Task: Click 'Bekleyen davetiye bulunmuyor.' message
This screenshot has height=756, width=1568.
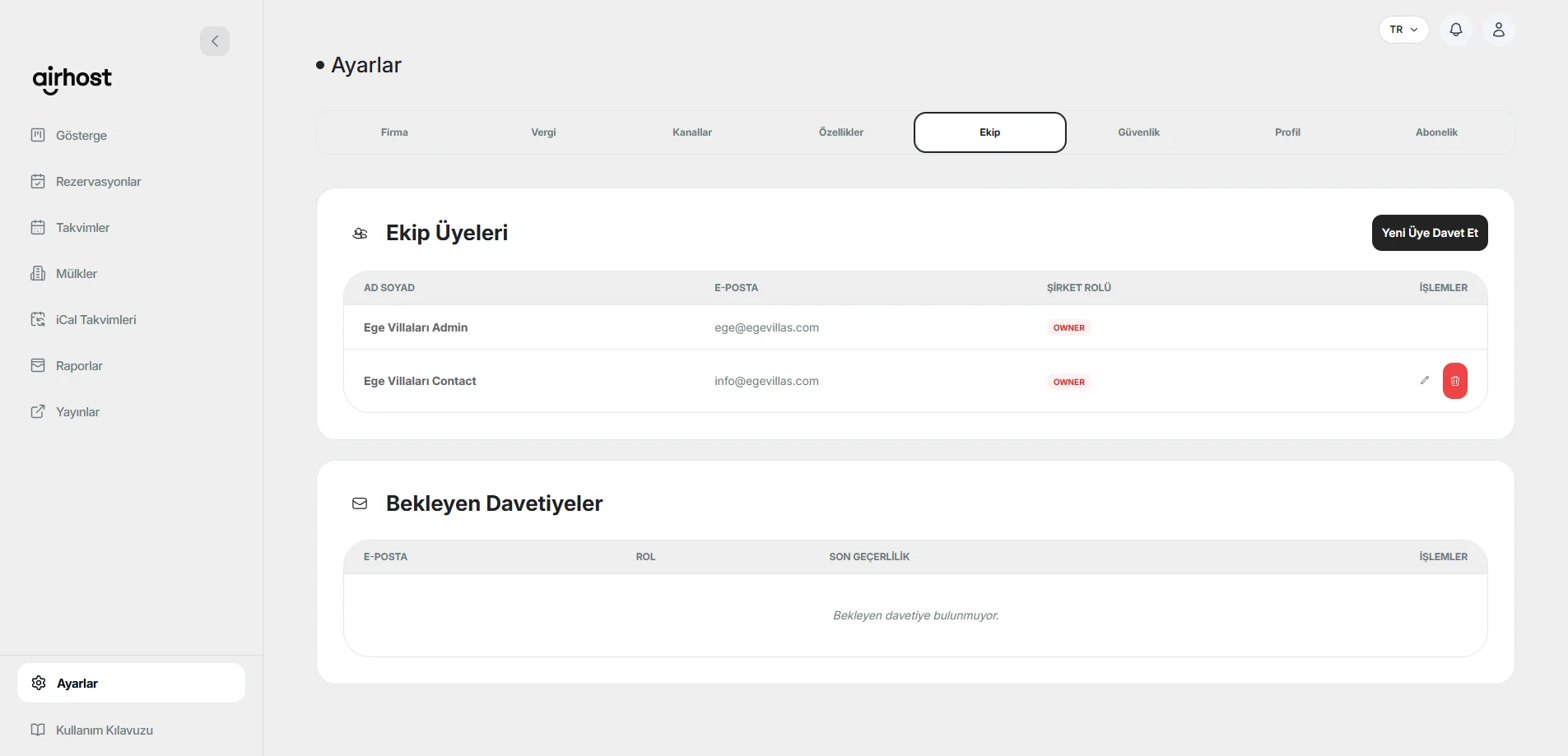Action: [916, 615]
